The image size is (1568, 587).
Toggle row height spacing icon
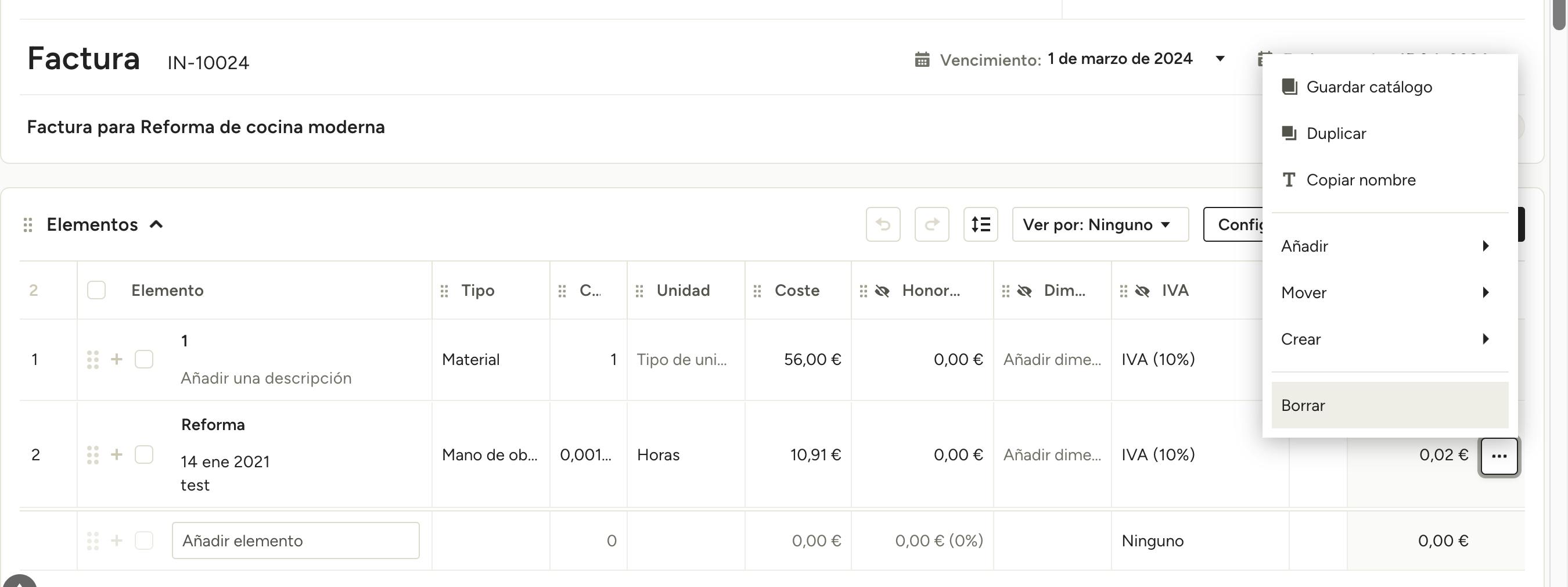[980, 225]
